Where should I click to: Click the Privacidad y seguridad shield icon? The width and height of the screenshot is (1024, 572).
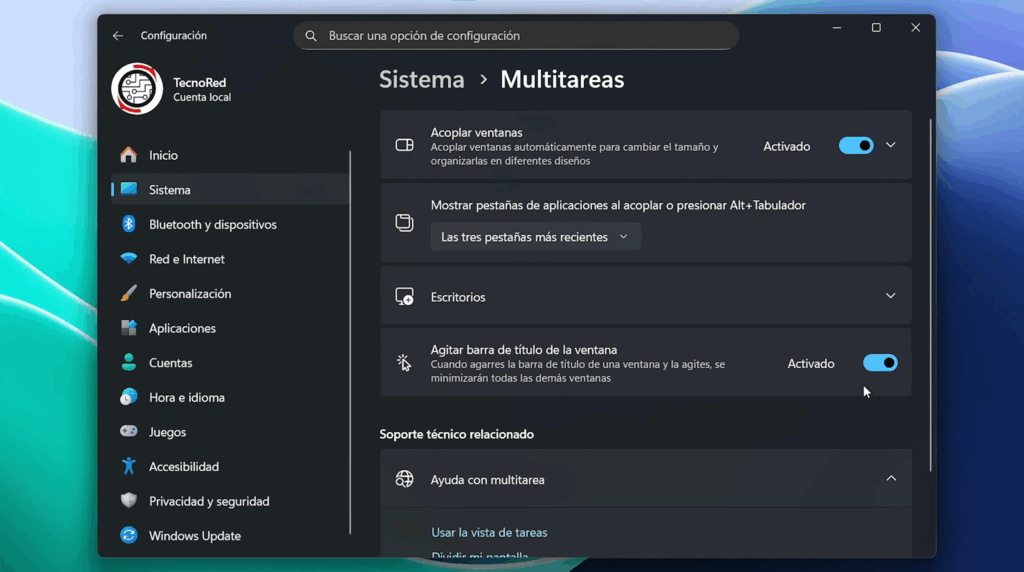point(129,501)
